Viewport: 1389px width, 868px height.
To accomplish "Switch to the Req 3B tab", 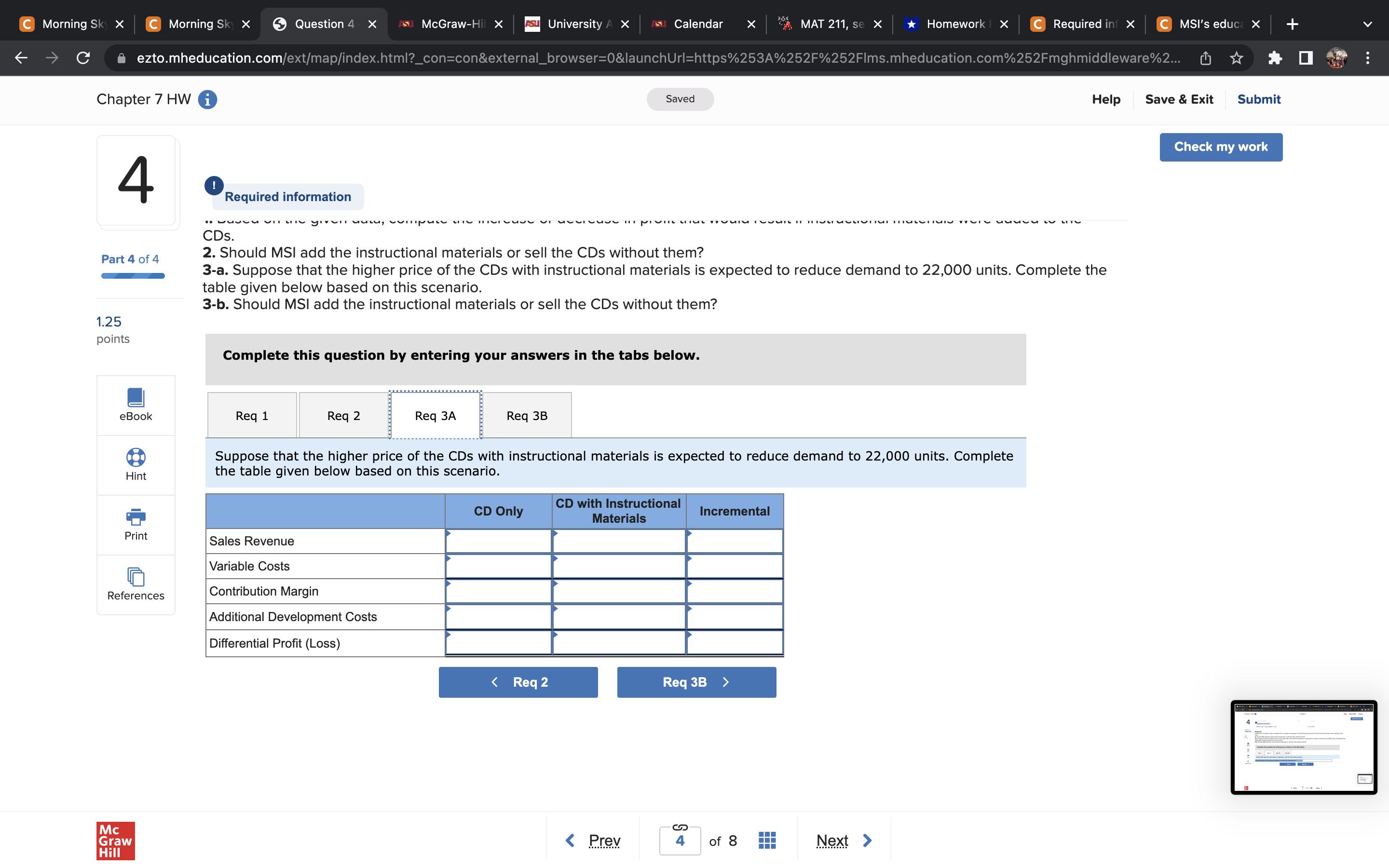I will pos(526,416).
